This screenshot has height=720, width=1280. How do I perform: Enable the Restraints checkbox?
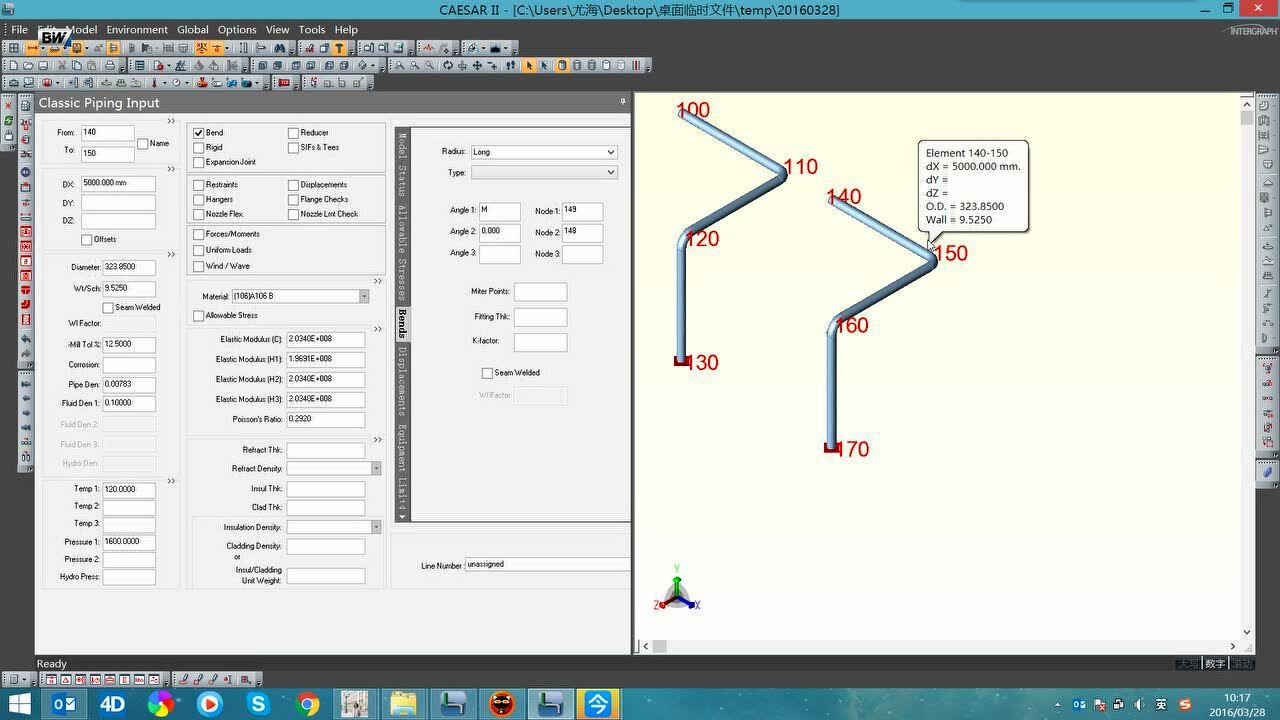[x=199, y=185]
